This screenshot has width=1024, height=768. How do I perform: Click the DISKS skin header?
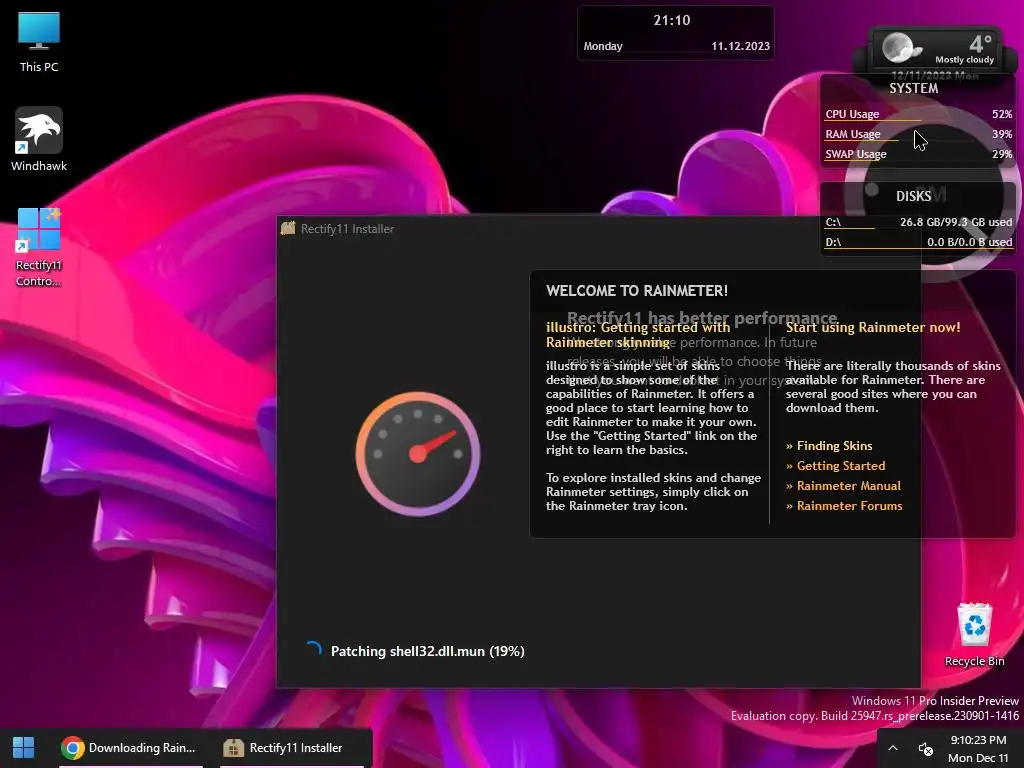[x=913, y=197]
